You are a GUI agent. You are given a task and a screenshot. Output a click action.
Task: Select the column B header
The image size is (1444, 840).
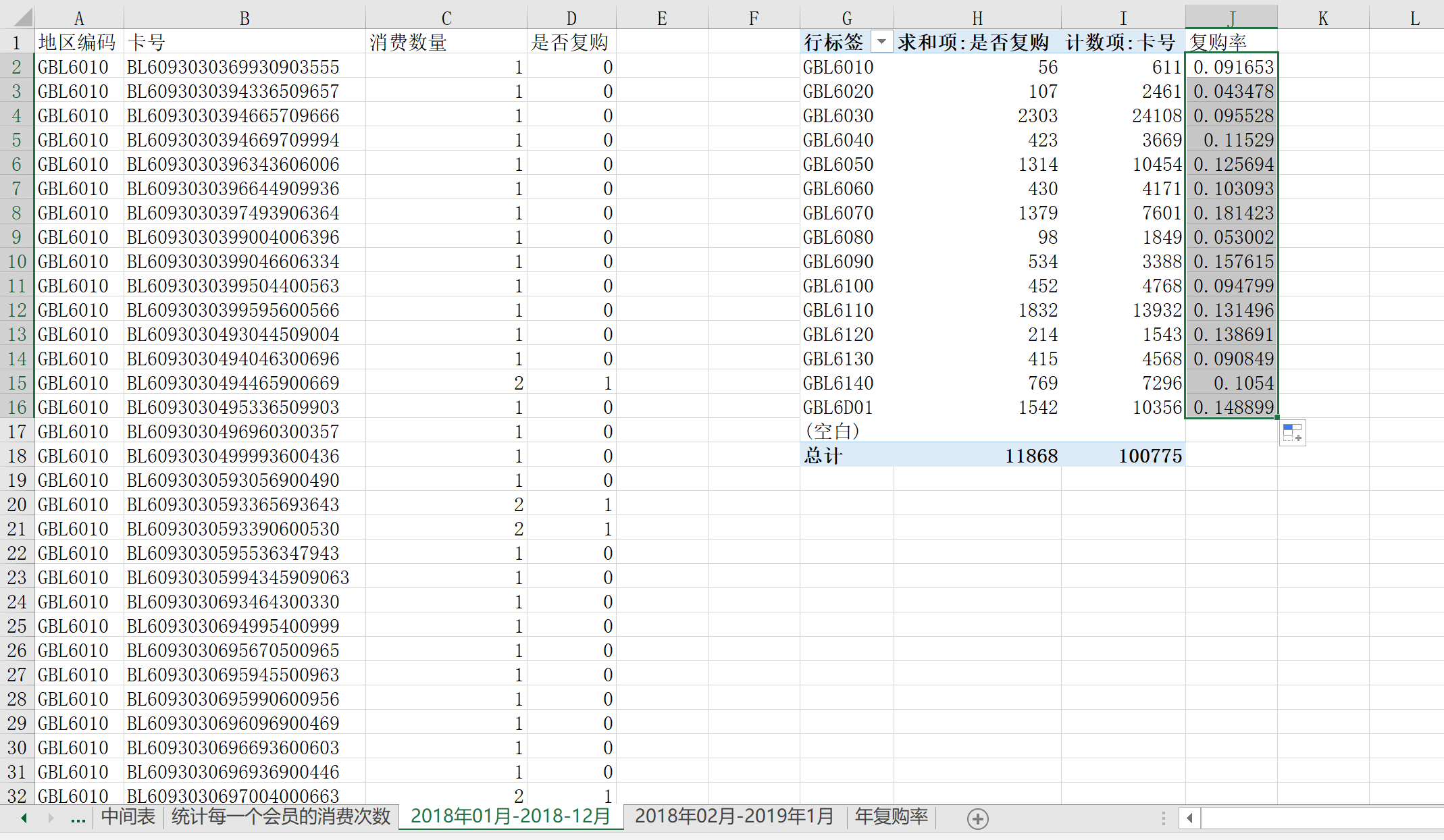244,18
